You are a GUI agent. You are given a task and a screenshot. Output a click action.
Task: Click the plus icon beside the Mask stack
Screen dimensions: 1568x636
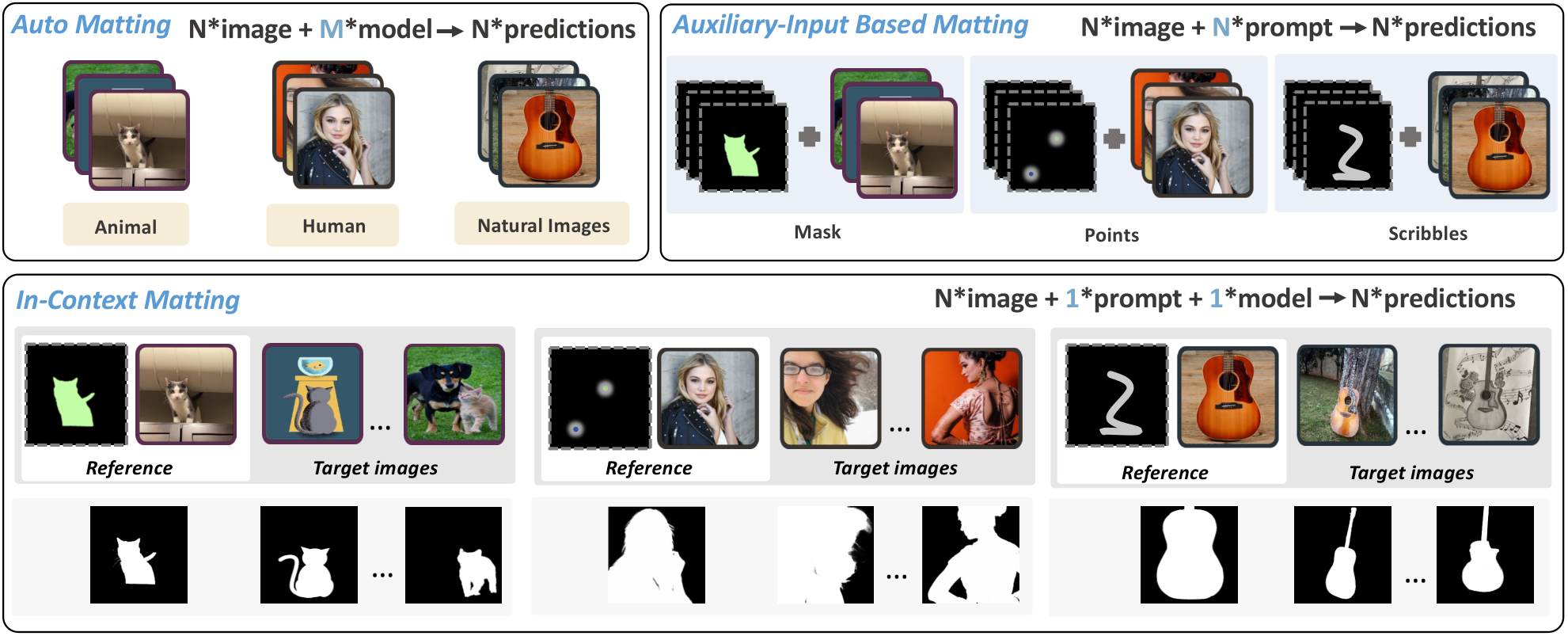click(x=809, y=137)
